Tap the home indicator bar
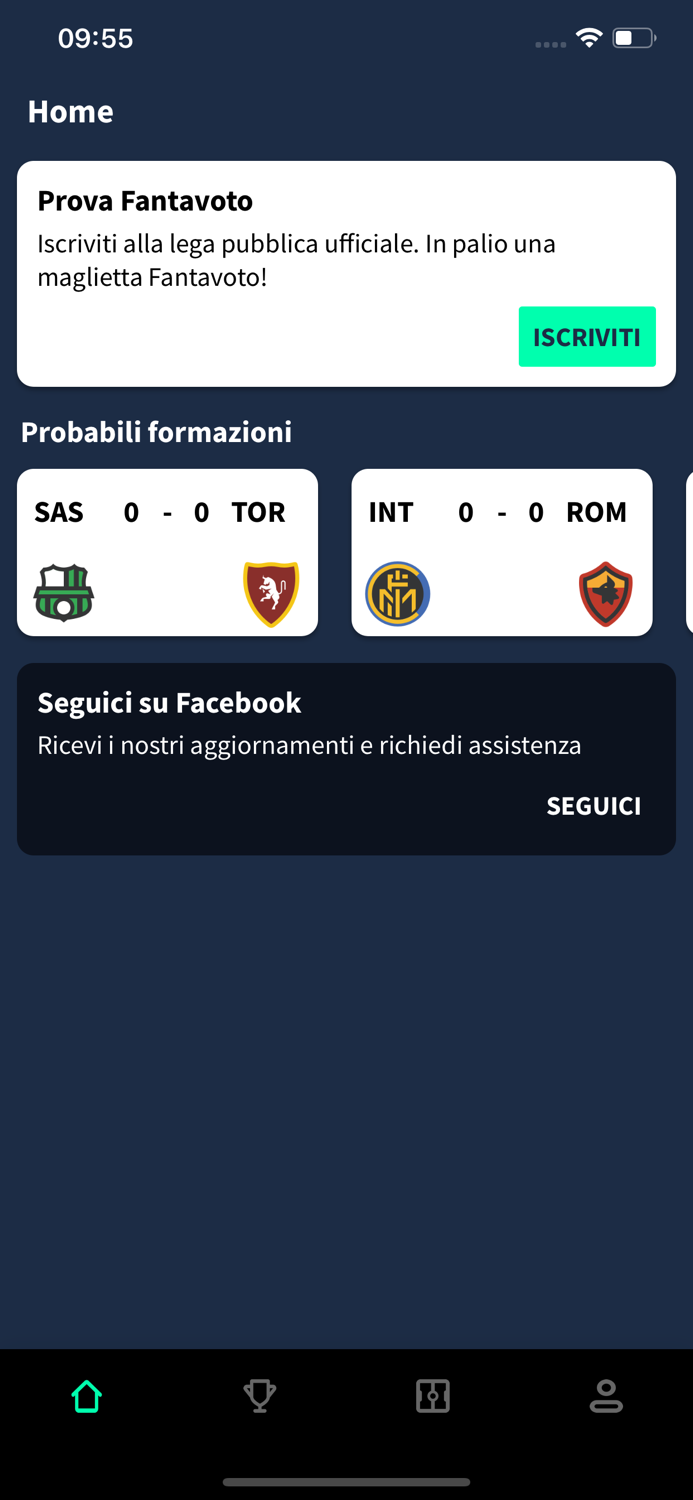693x1500 pixels. tap(346, 1483)
